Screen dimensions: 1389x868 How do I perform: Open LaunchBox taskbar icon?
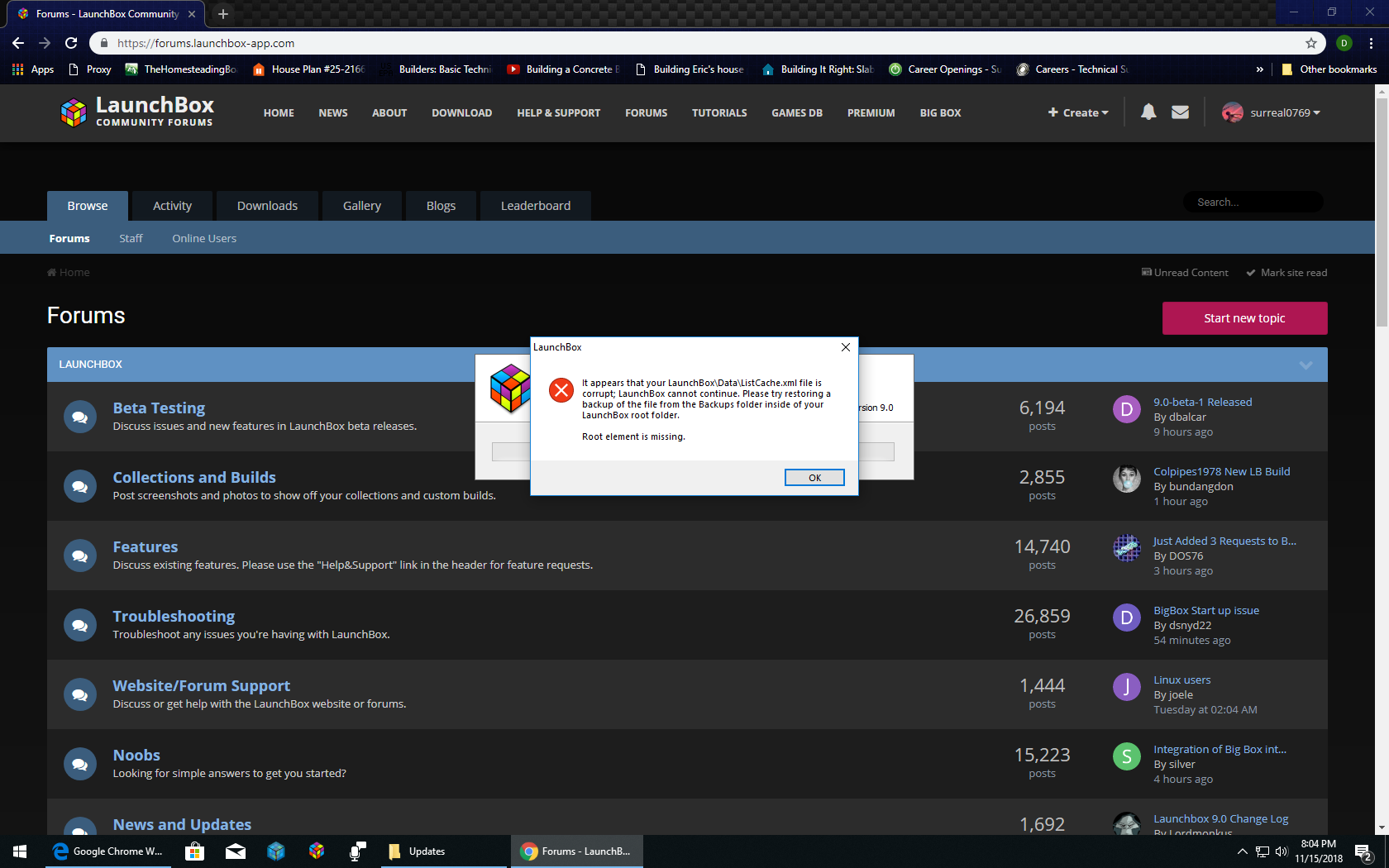tap(316, 851)
